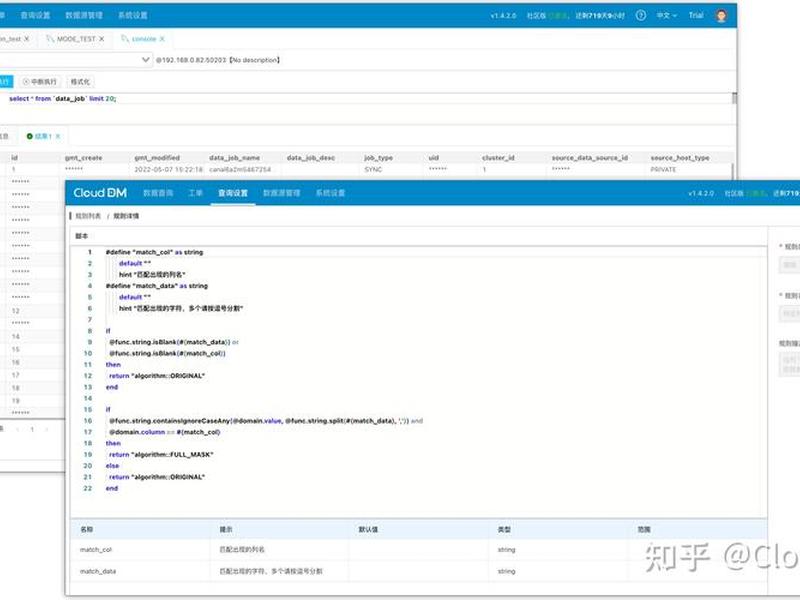Image resolution: width=800 pixels, height=600 pixels.
Task: Open 数据查询 in the front window menu
Action: pyautogui.click(x=158, y=193)
